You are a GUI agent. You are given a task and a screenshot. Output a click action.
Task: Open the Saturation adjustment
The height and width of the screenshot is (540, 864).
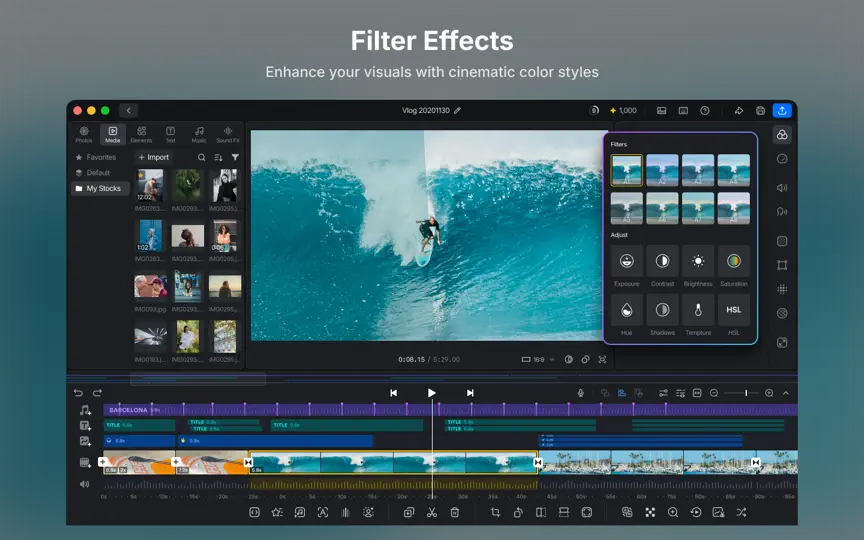tap(733, 261)
